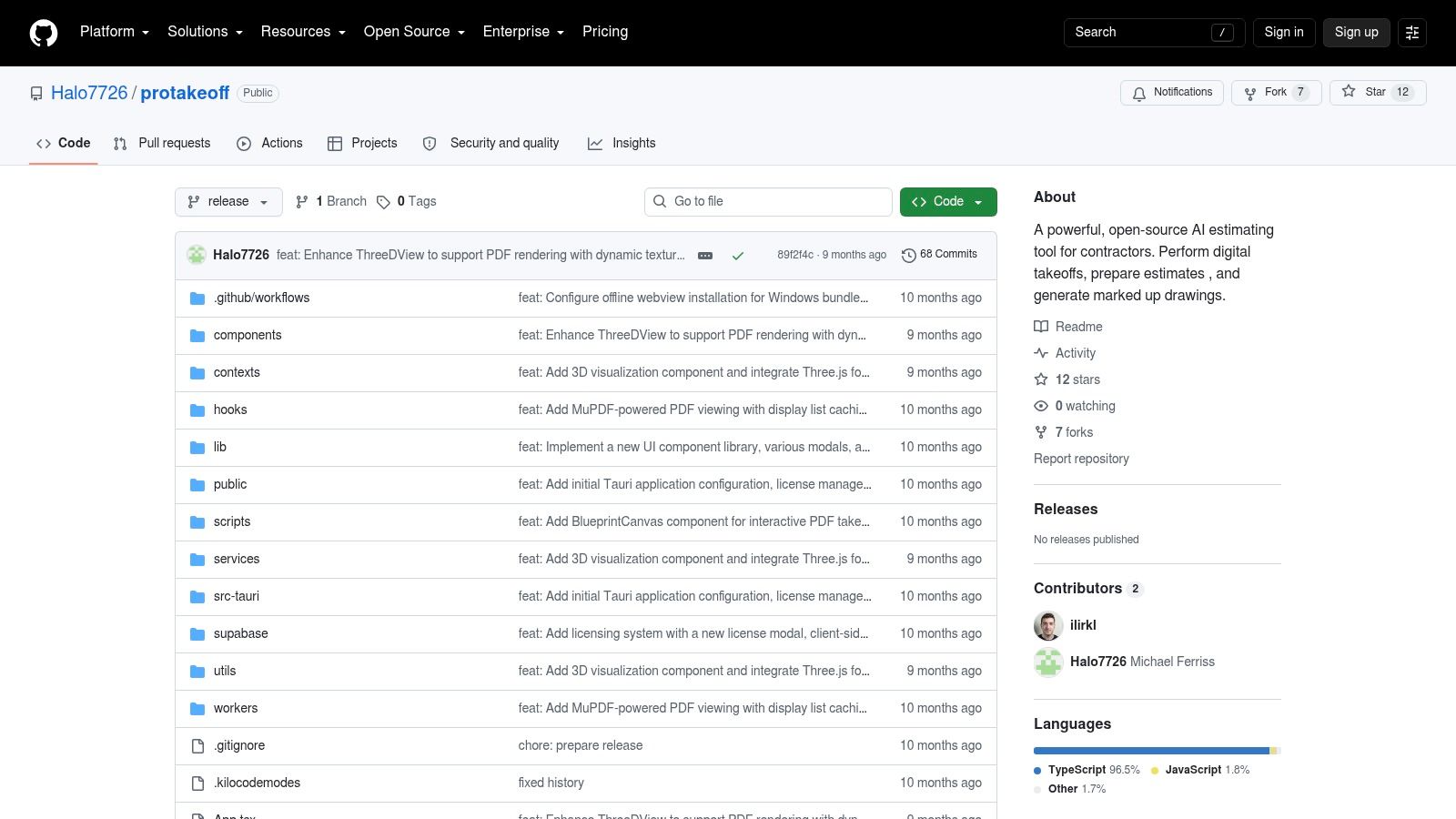1456x819 pixels.
Task: Open the 0 Tags page
Action: click(x=407, y=202)
